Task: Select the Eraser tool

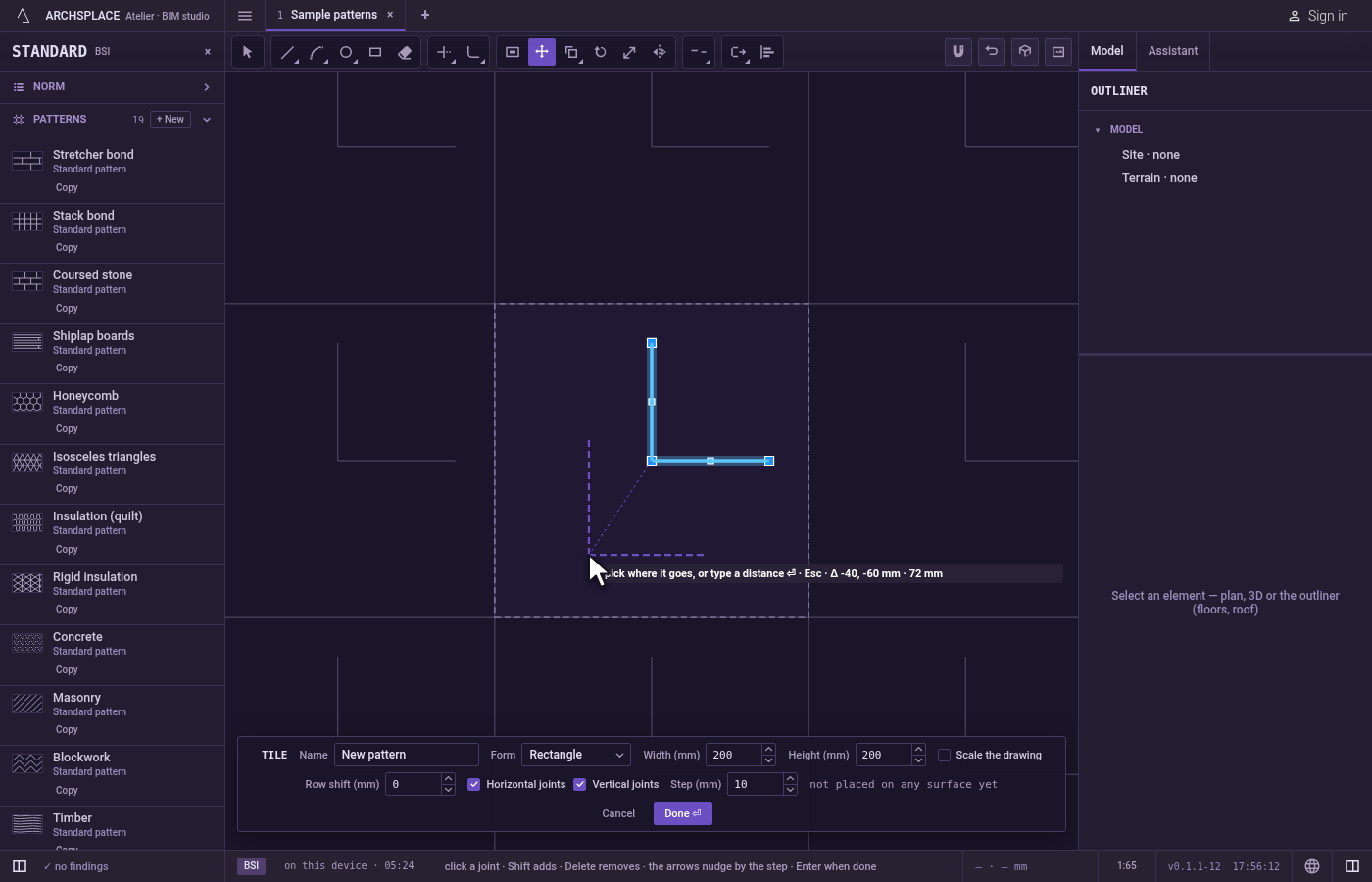Action: click(x=405, y=52)
